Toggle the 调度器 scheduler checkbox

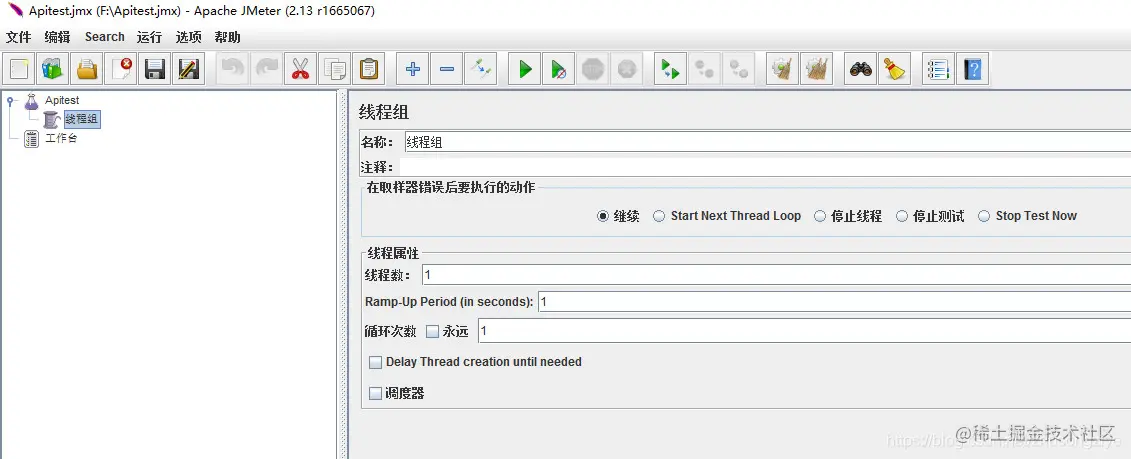tap(397, 393)
